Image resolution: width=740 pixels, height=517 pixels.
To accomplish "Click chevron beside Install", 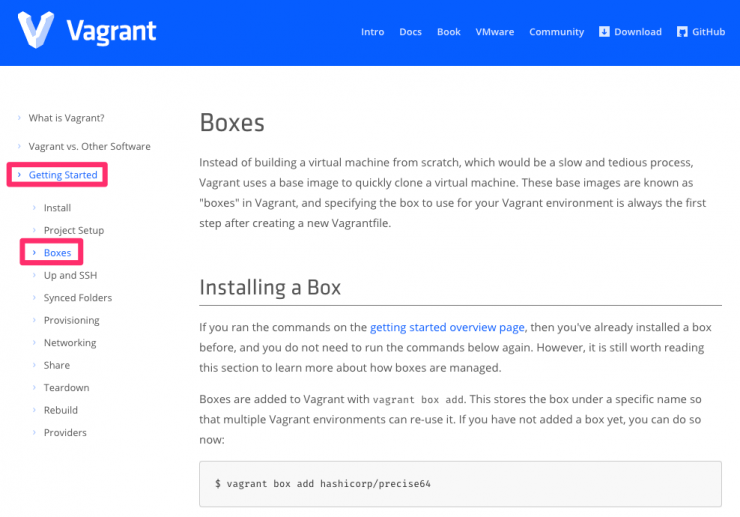I will [x=34, y=207].
